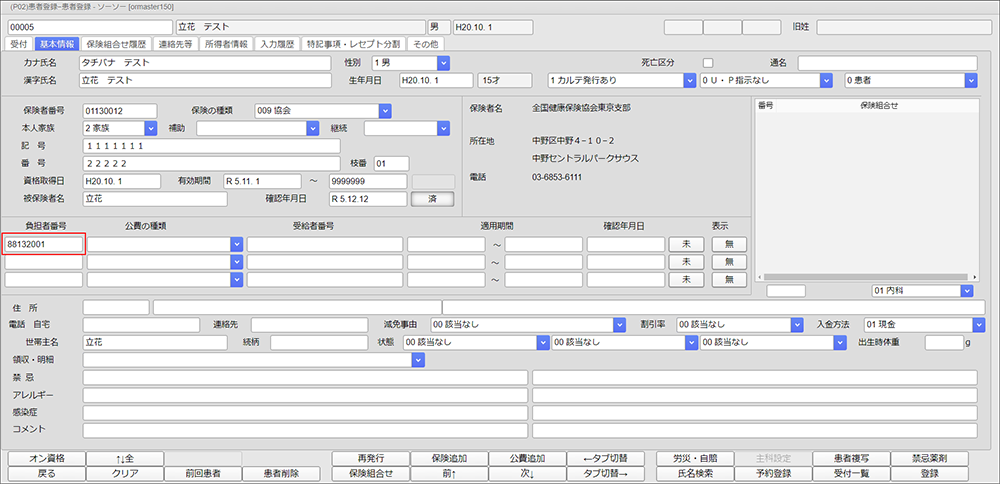Open the 性別 dropdown
This screenshot has height=484, width=1000.
pyautogui.click(x=443, y=63)
